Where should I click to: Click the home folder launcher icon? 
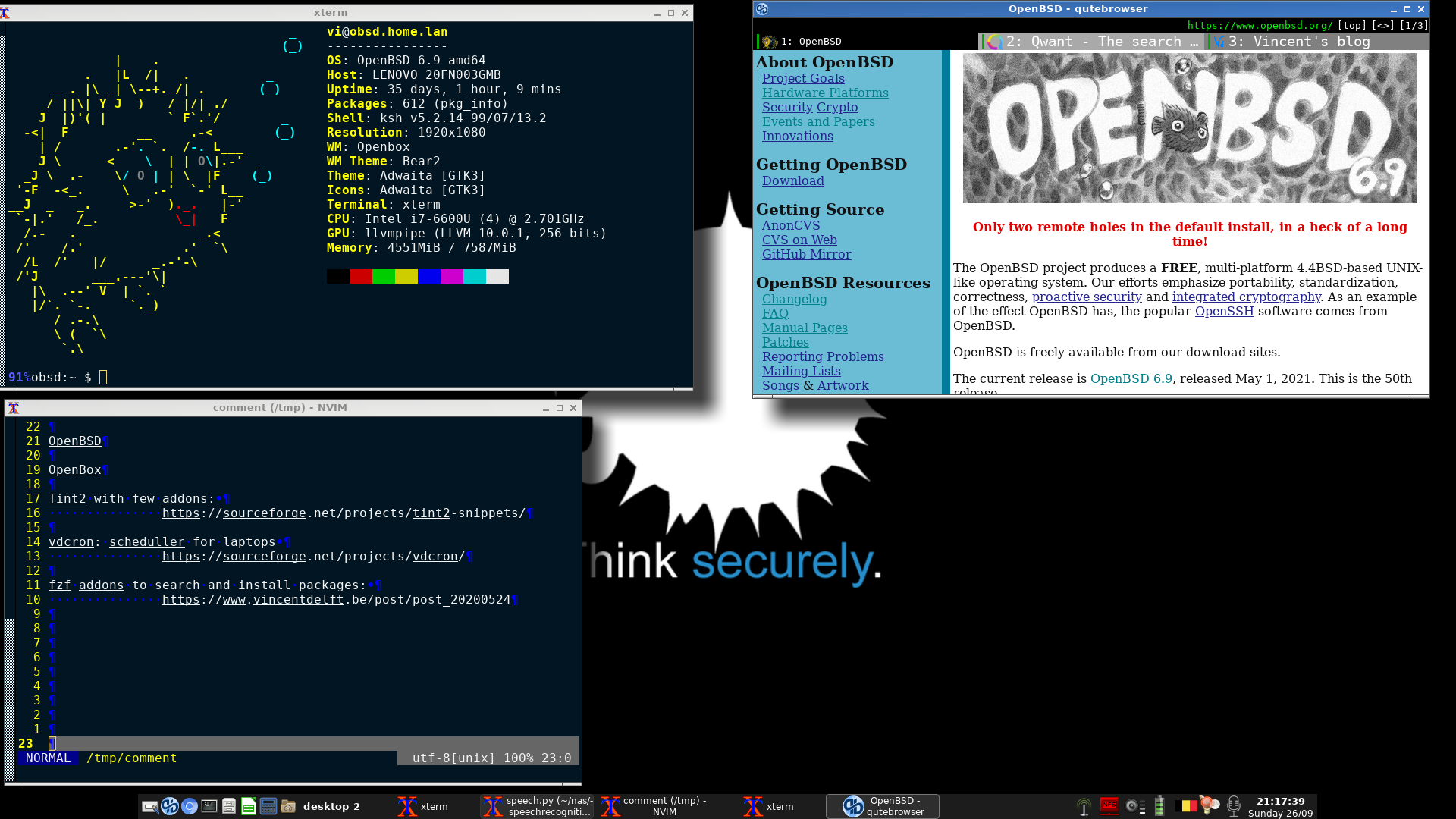(x=288, y=806)
